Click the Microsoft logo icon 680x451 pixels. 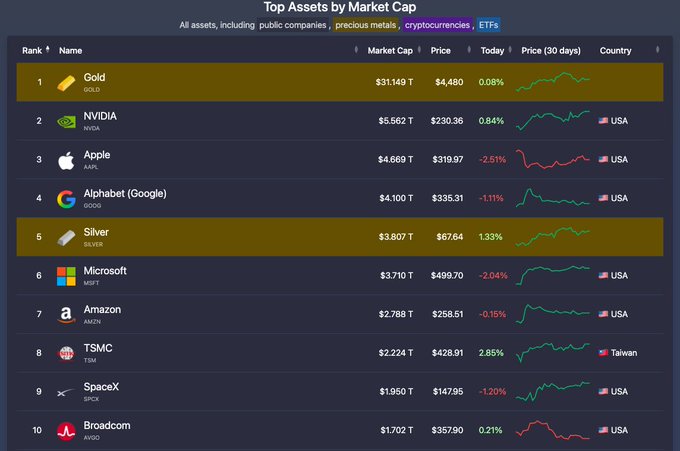pos(66,276)
